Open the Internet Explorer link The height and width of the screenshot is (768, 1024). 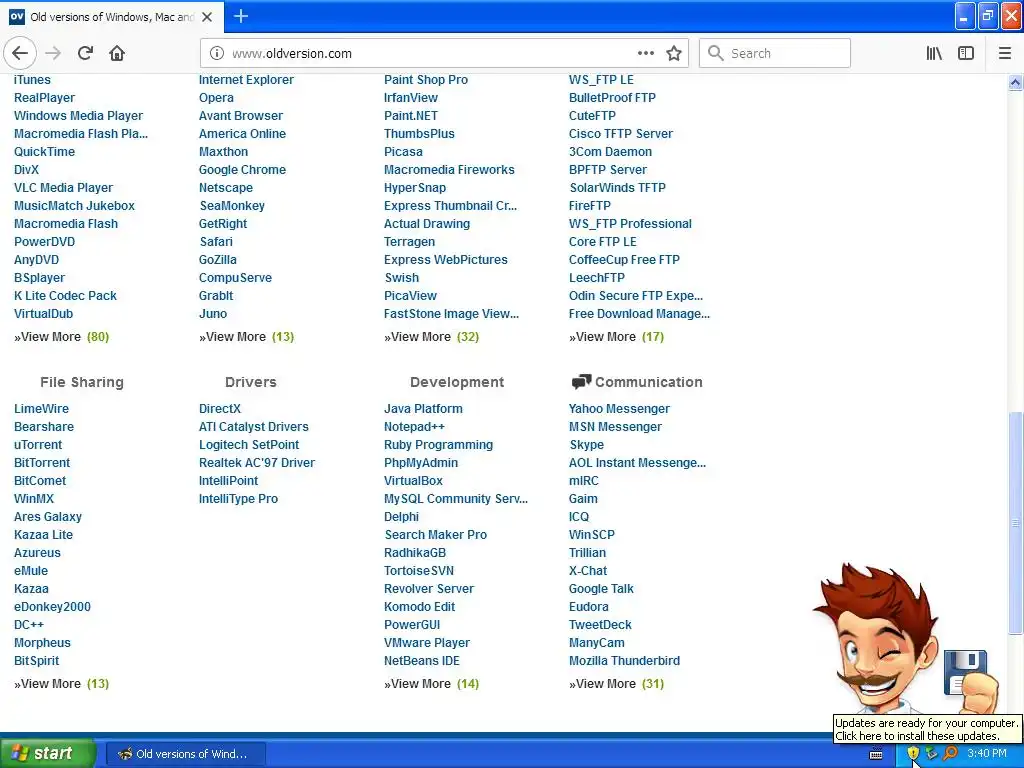tap(246, 80)
